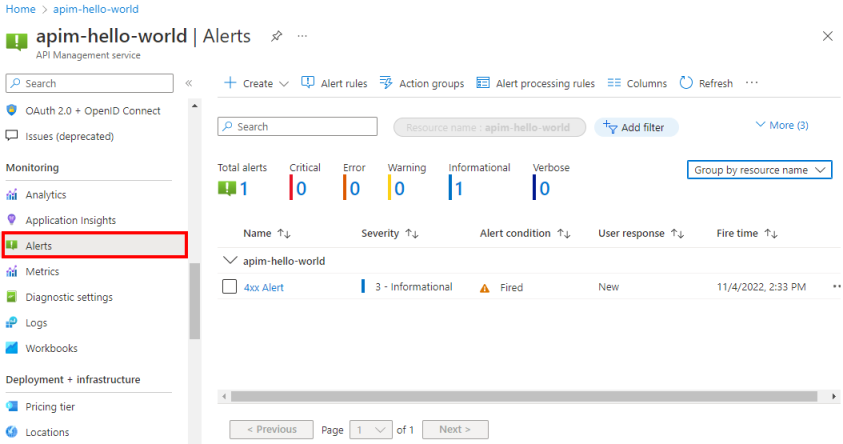The width and height of the screenshot is (843, 444).
Task: Open Application Insights menu item
Action: pyautogui.click(x=70, y=220)
